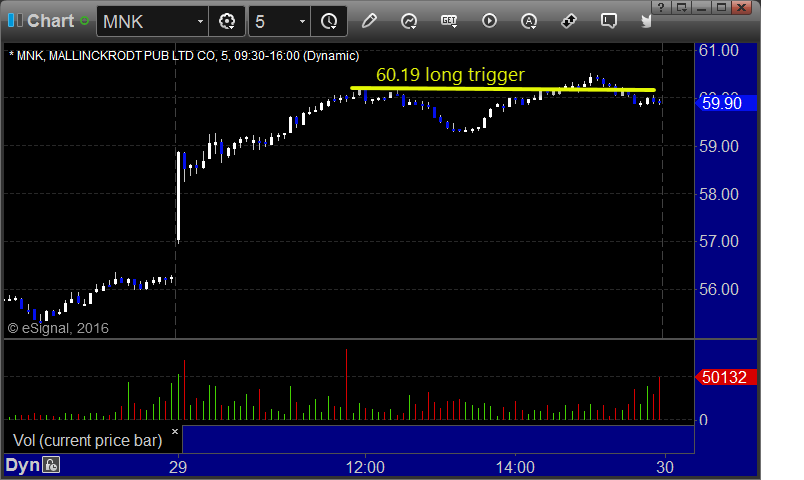Open symbol settings gear menu

(227, 22)
